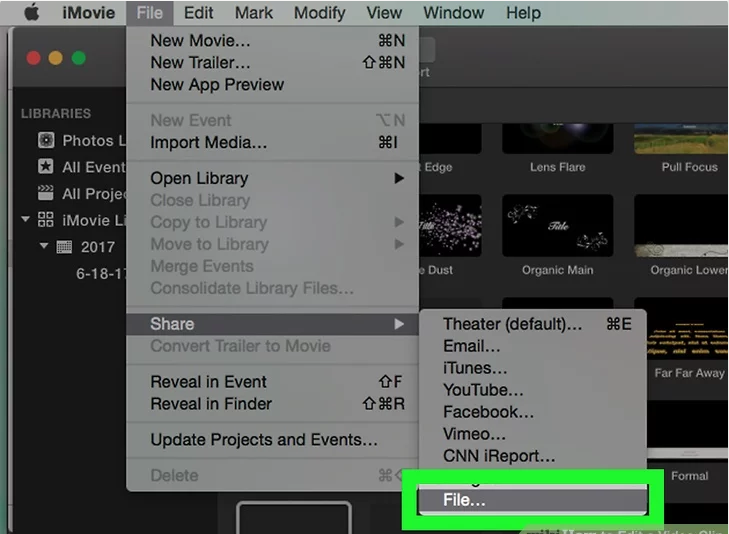Click the All Events star icon

(46, 166)
